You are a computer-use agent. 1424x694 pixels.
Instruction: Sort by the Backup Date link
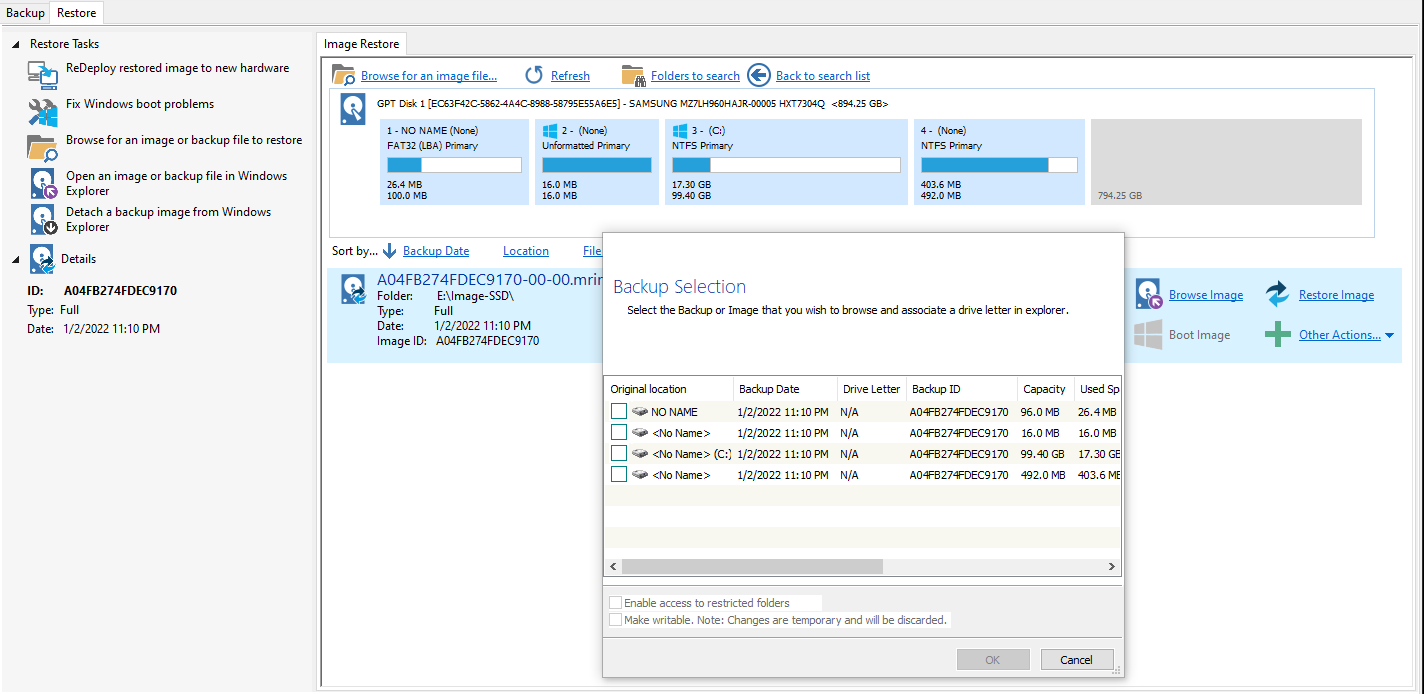(436, 251)
